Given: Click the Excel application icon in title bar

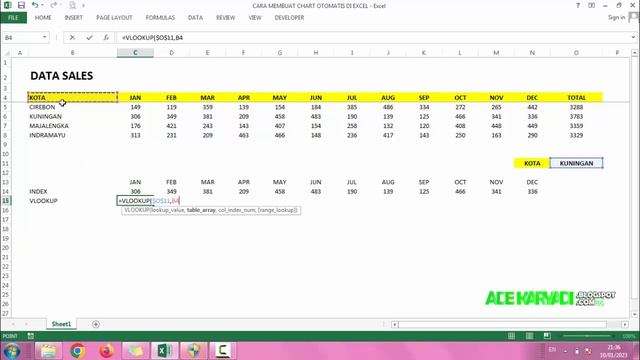Looking at the screenshot, I should (x=8, y=5).
